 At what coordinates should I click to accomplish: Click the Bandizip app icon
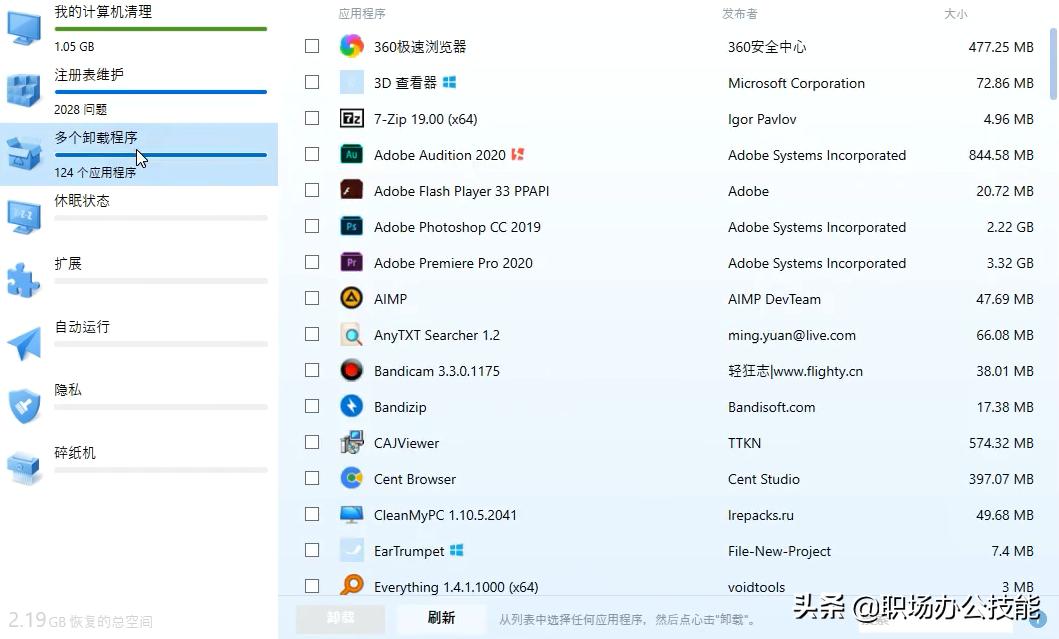[x=351, y=406]
